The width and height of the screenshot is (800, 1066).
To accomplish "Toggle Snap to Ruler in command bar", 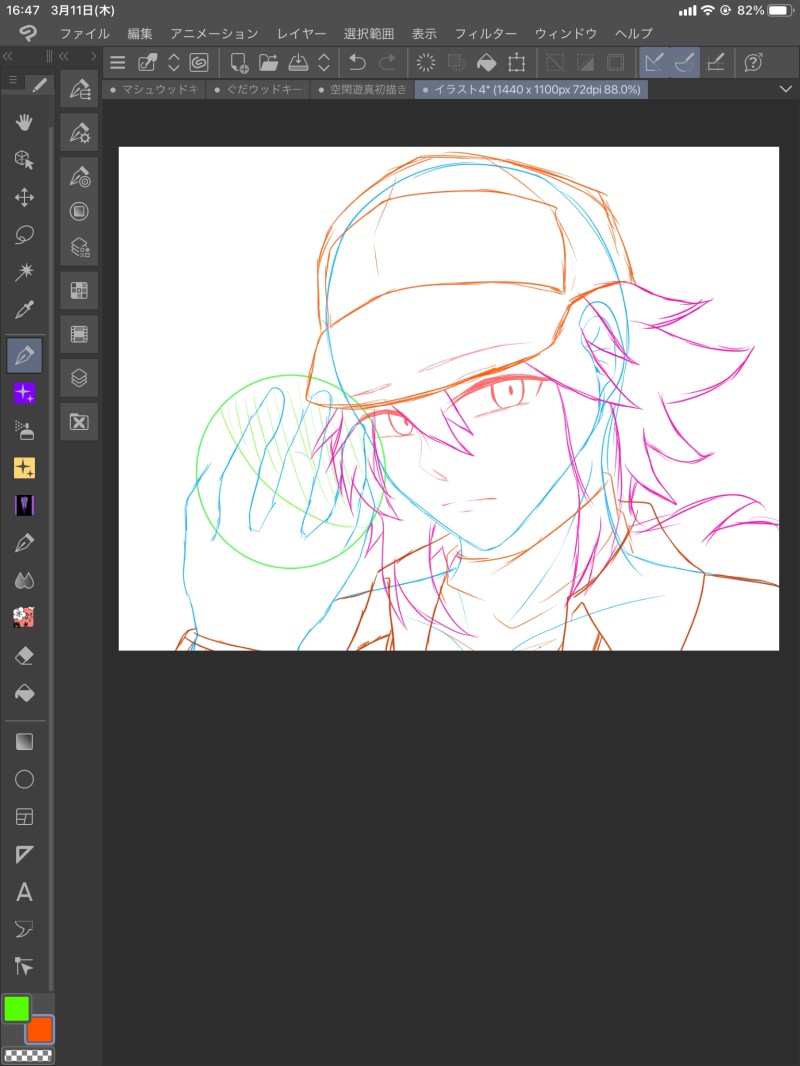I will (654, 63).
